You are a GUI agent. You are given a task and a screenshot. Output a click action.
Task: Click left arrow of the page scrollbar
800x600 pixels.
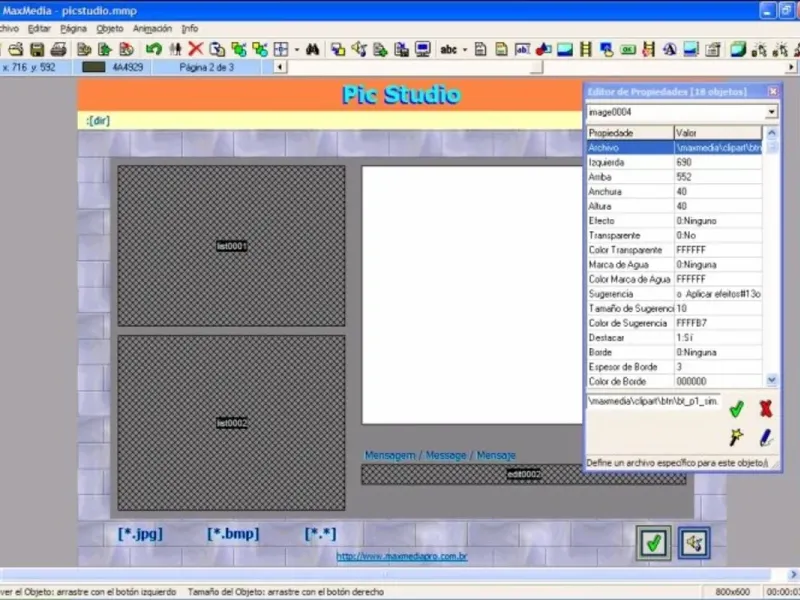pos(280,67)
